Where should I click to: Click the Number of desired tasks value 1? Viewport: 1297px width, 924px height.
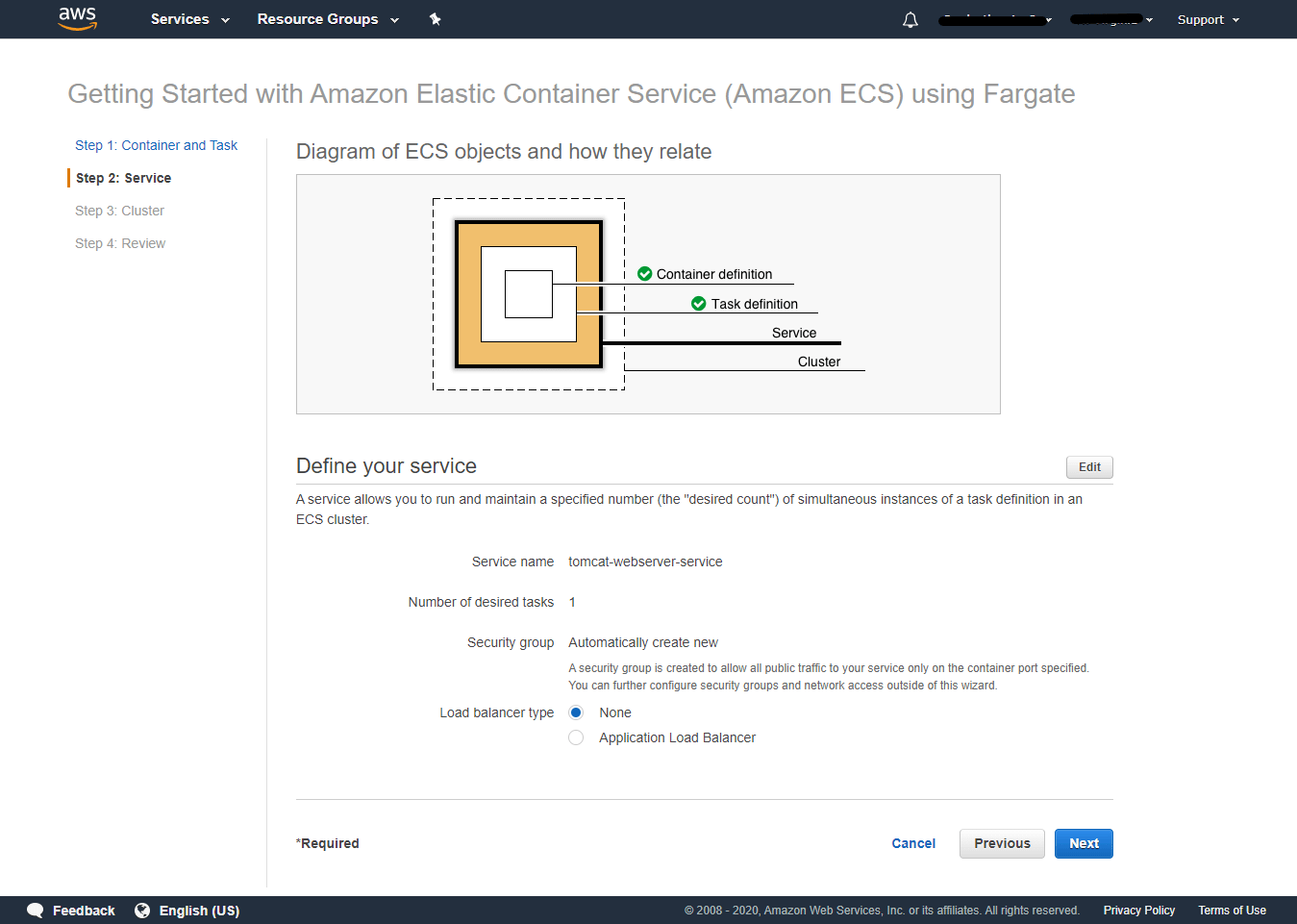(x=572, y=602)
